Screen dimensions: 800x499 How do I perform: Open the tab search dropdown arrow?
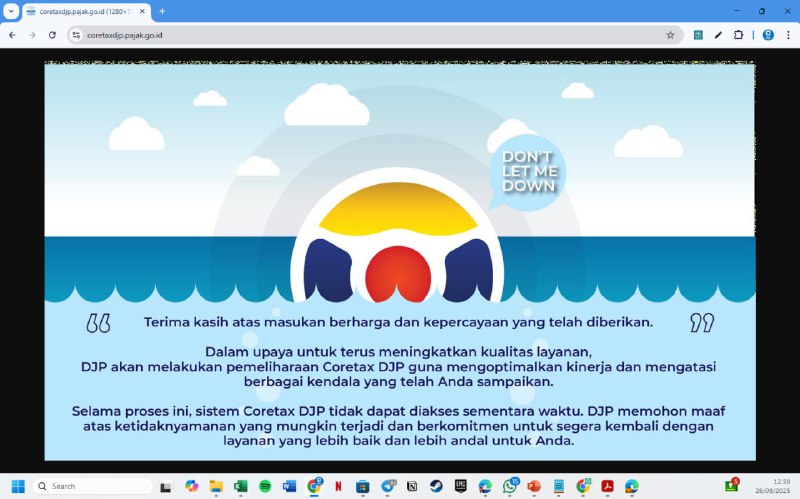[11, 11]
